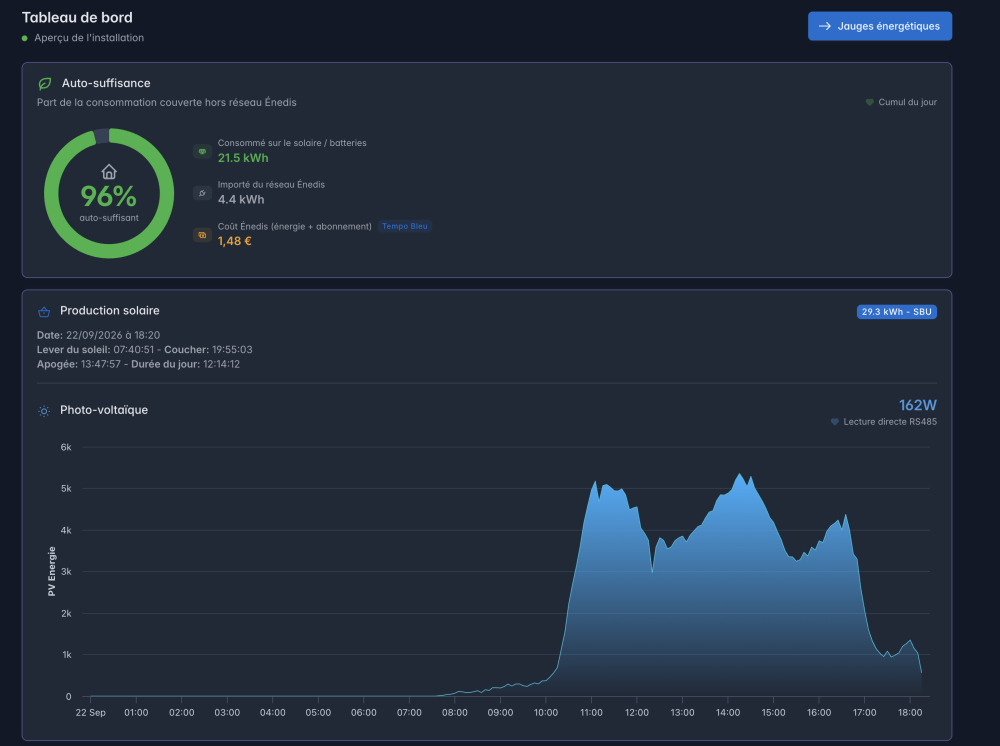
Task: Click the heart icon beside Cumul du jour
Action: tap(869, 102)
